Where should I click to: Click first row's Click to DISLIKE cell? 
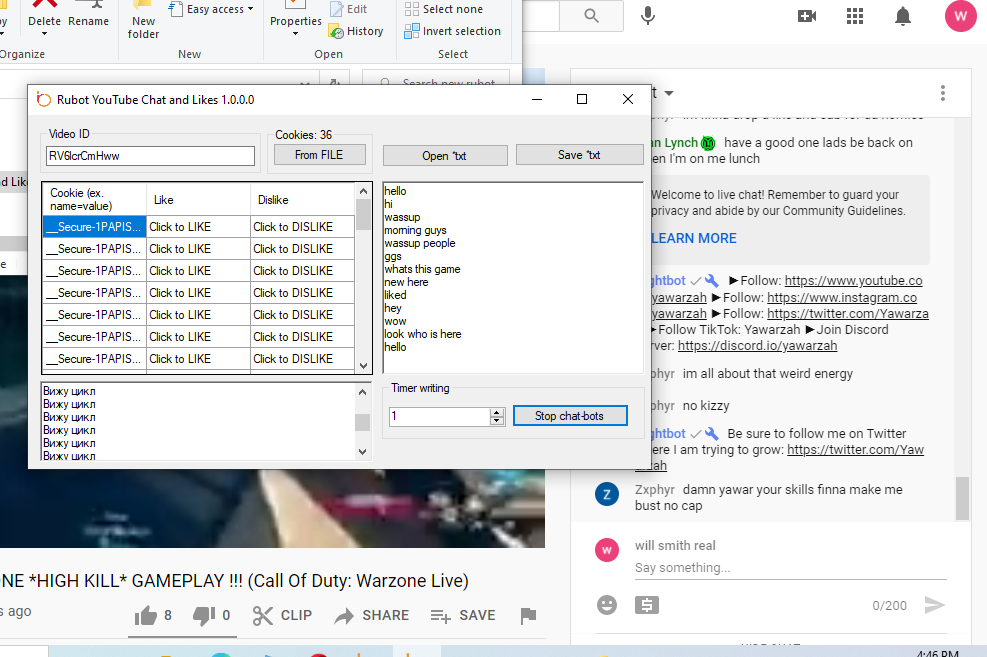pyautogui.click(x=302, y=227)
